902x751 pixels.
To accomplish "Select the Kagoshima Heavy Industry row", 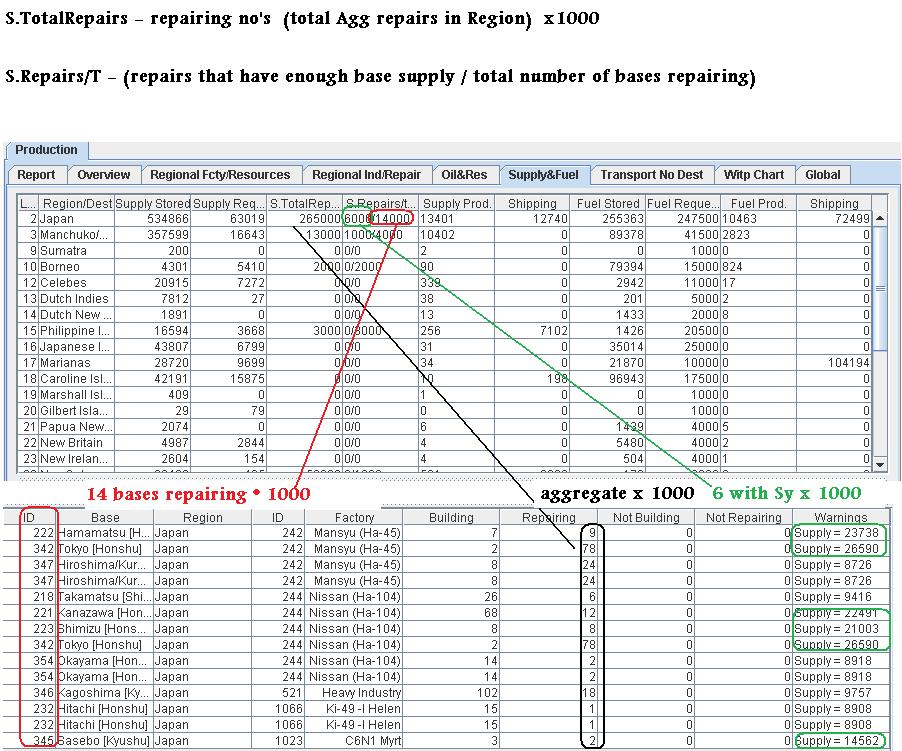I will [x=446, y=693].
